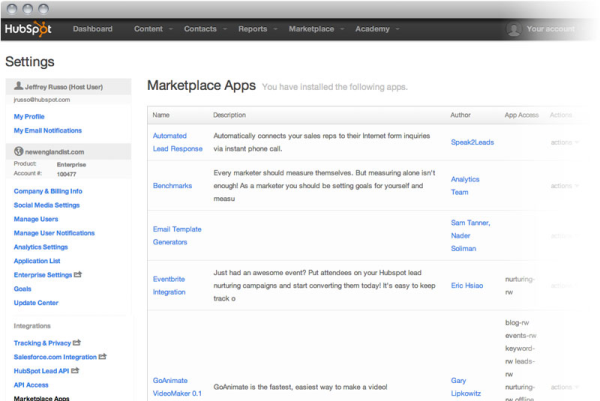Open the Academy menu
The width and height of the screenshot is (600, 401).
pyautogui.click(x=376, y=30)
